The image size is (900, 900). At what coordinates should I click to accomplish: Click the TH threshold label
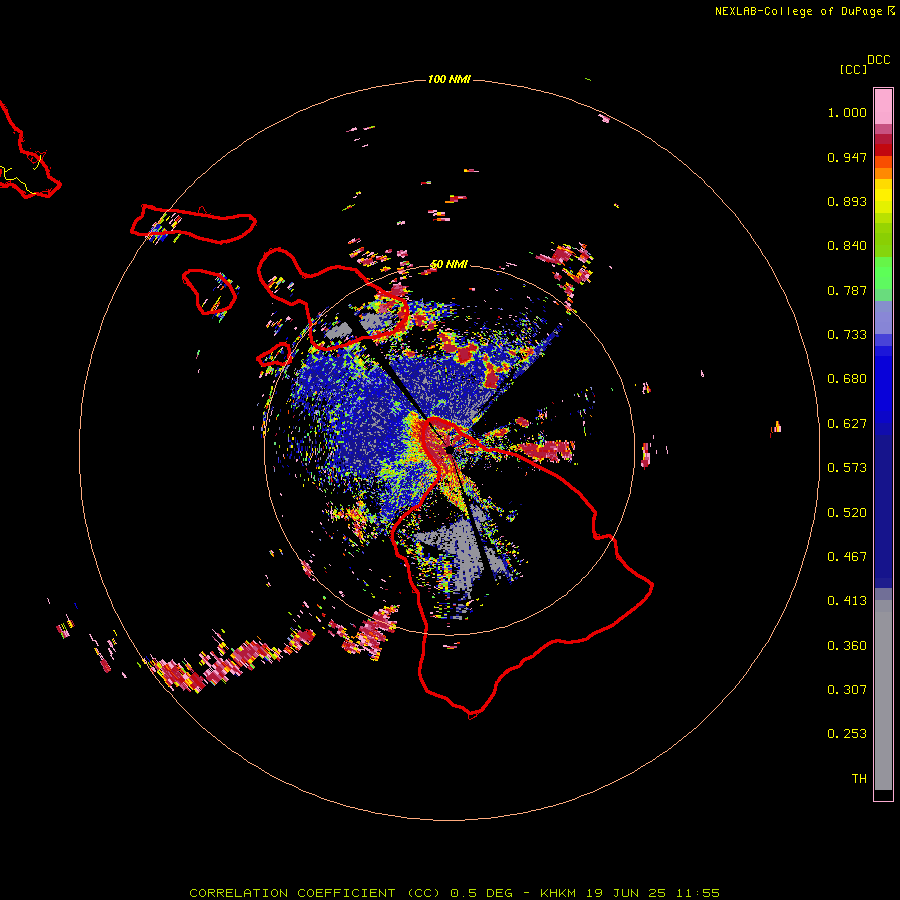(859, 779)
